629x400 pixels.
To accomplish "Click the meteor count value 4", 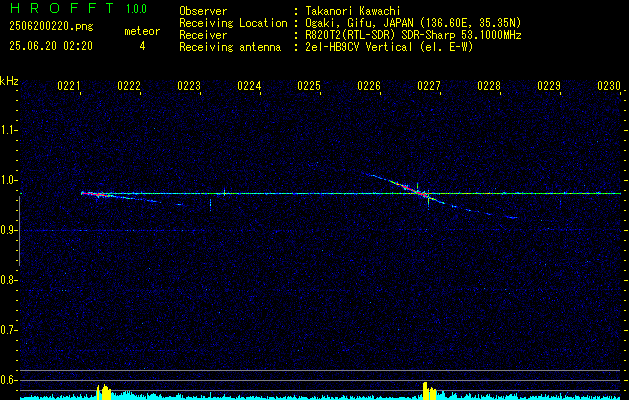I will (x=142, y=46).
